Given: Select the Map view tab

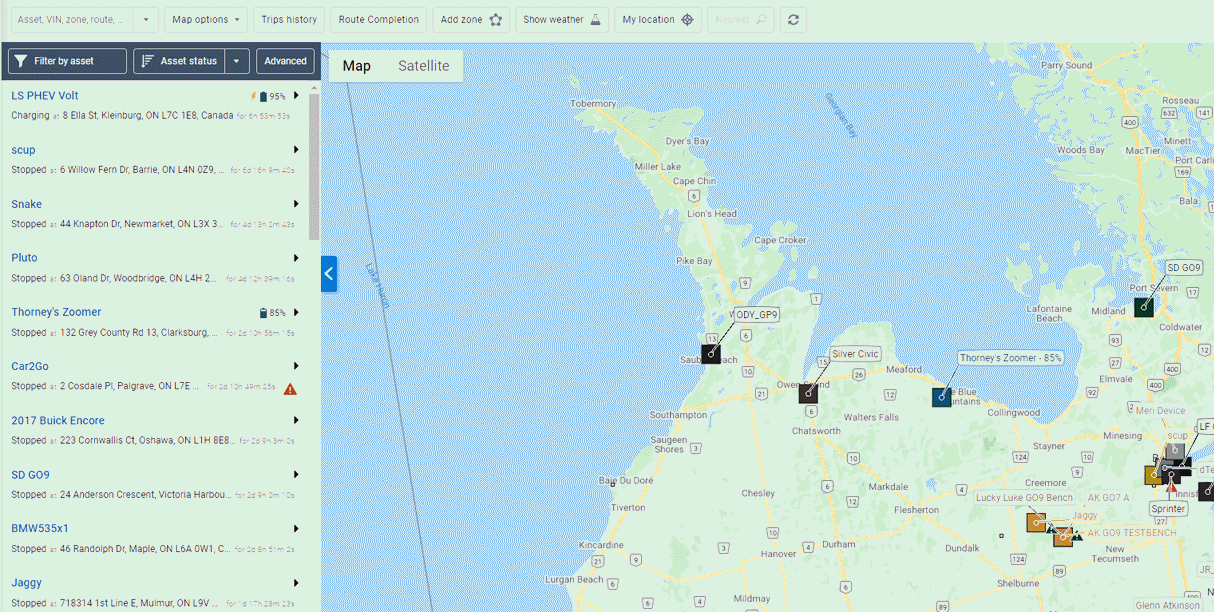Looking at the screenshot, I should coord(357,66).
